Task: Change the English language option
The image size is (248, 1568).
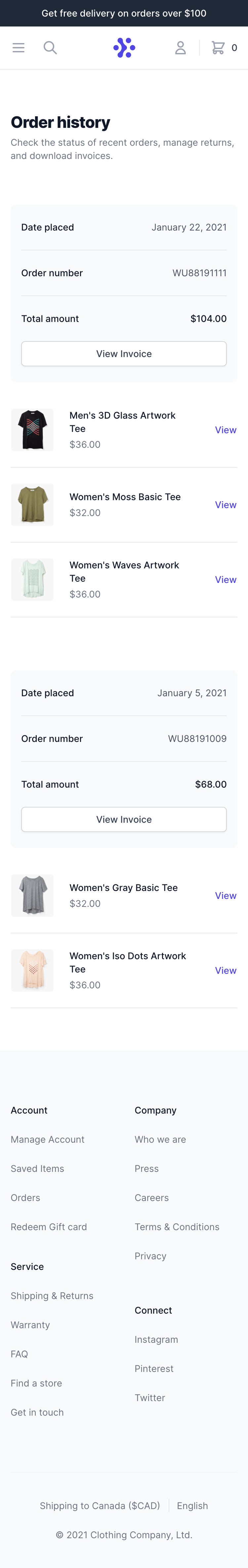Action: point(192,1506)
